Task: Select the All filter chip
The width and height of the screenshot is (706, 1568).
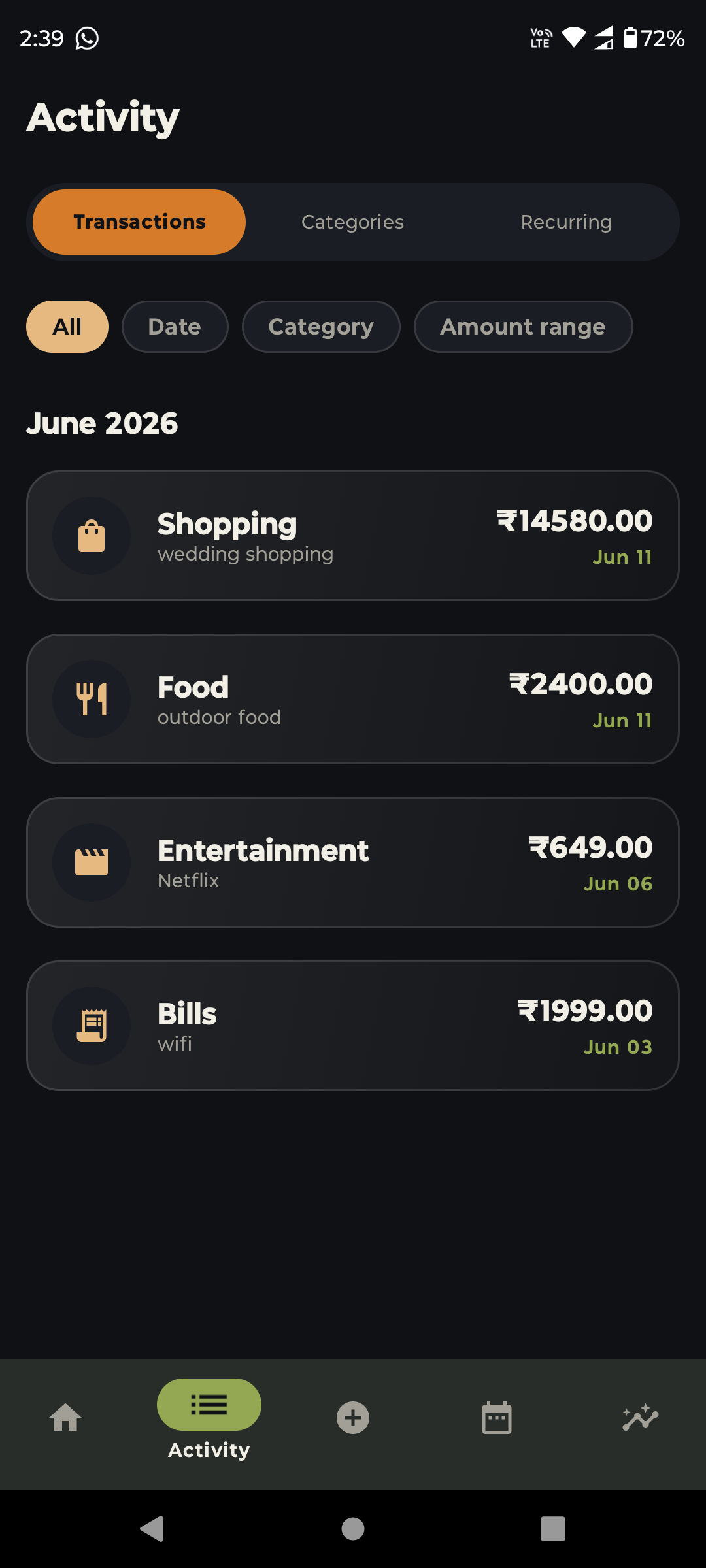Action: pyautogui.click(x=67, y=327)
